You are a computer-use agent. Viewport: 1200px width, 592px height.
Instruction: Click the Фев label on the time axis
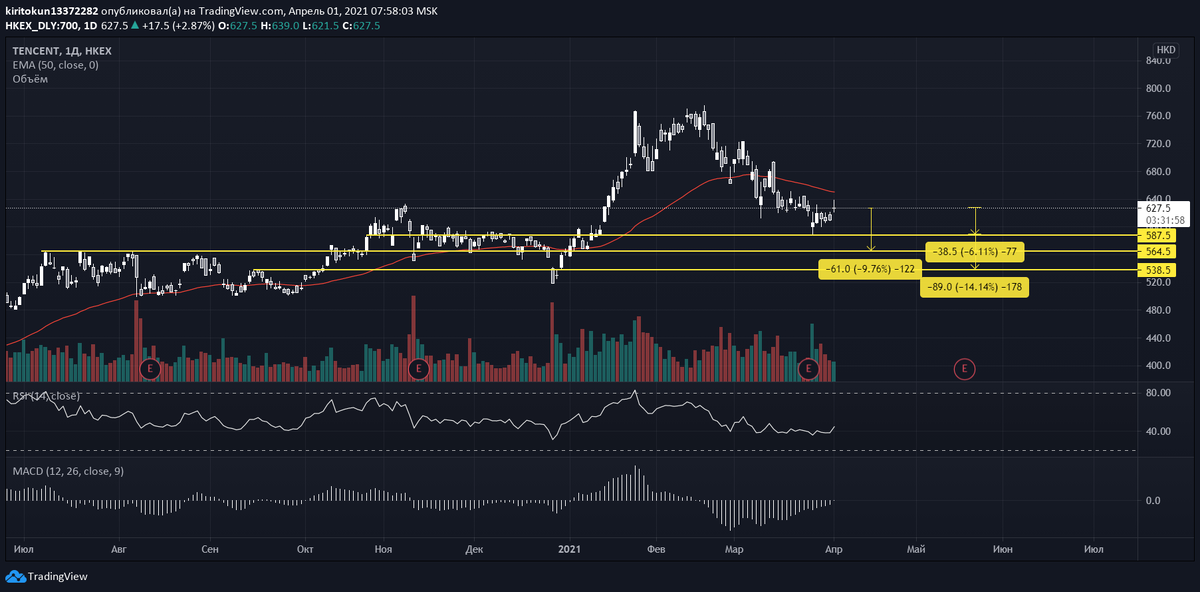click(x=657, y=550)
